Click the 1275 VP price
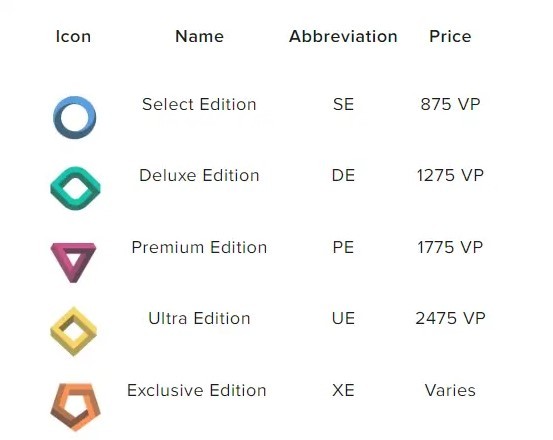553x440 pixels. pyautogui.click(x=450, y=175)
